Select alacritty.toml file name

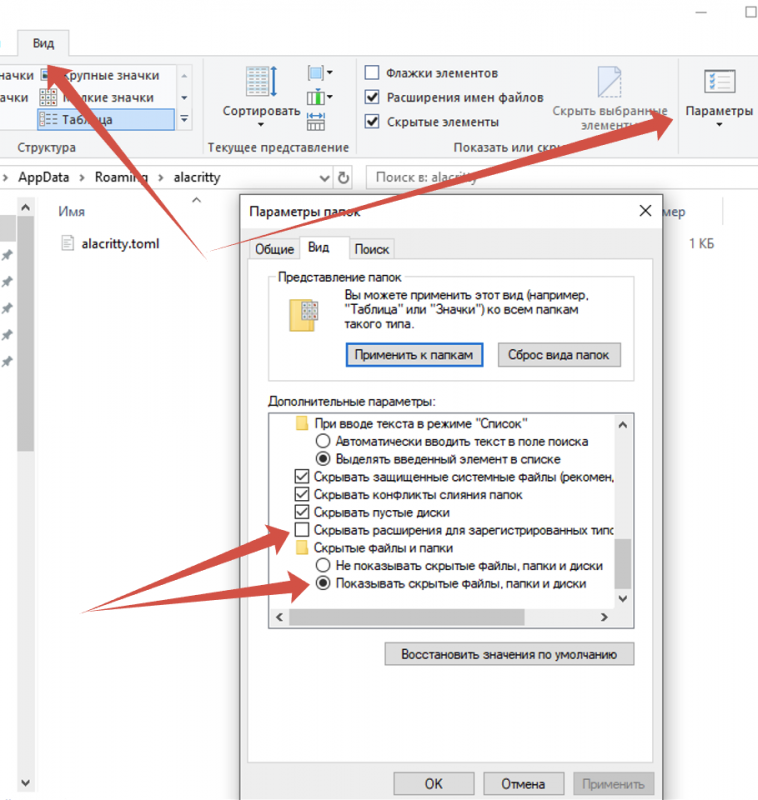120,244
